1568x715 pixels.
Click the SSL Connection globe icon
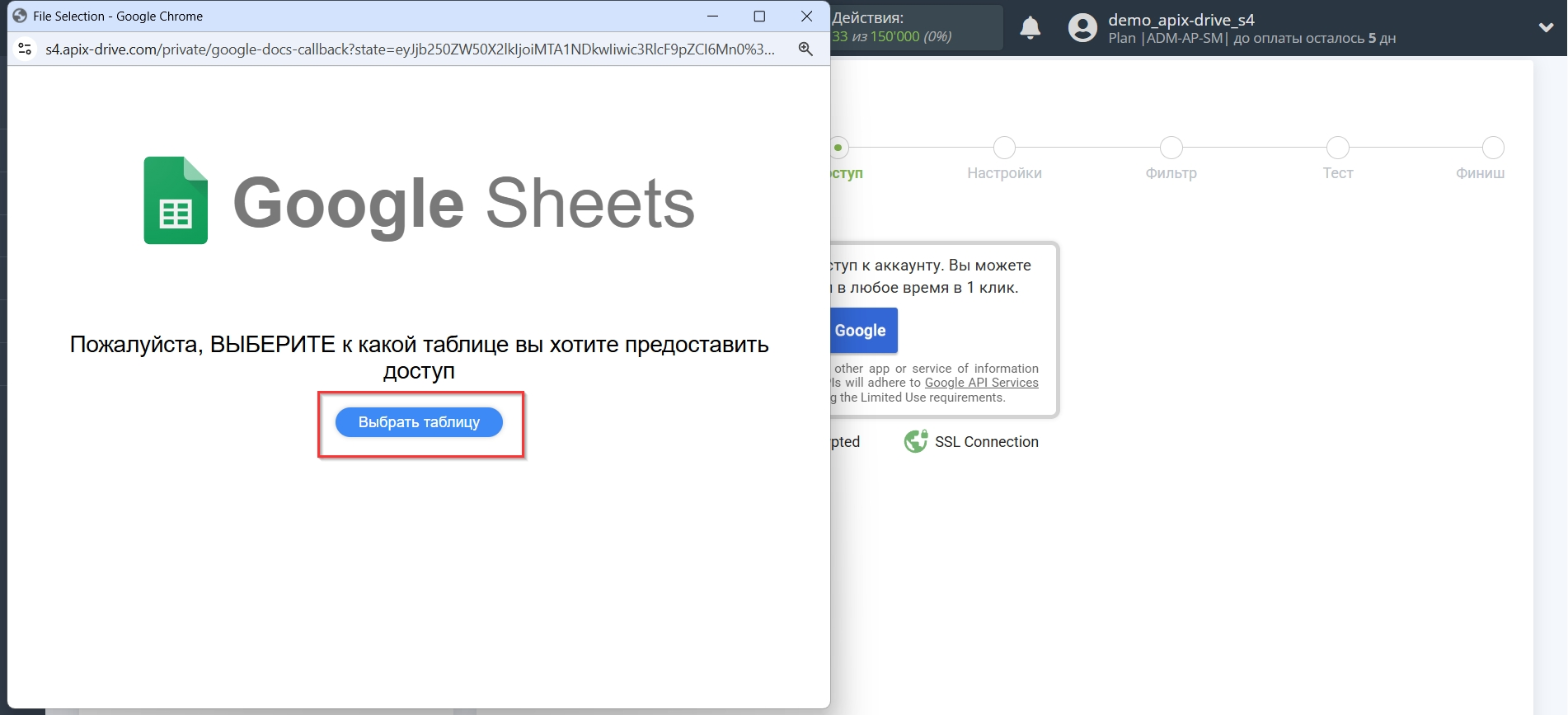[x=916, y=442]
